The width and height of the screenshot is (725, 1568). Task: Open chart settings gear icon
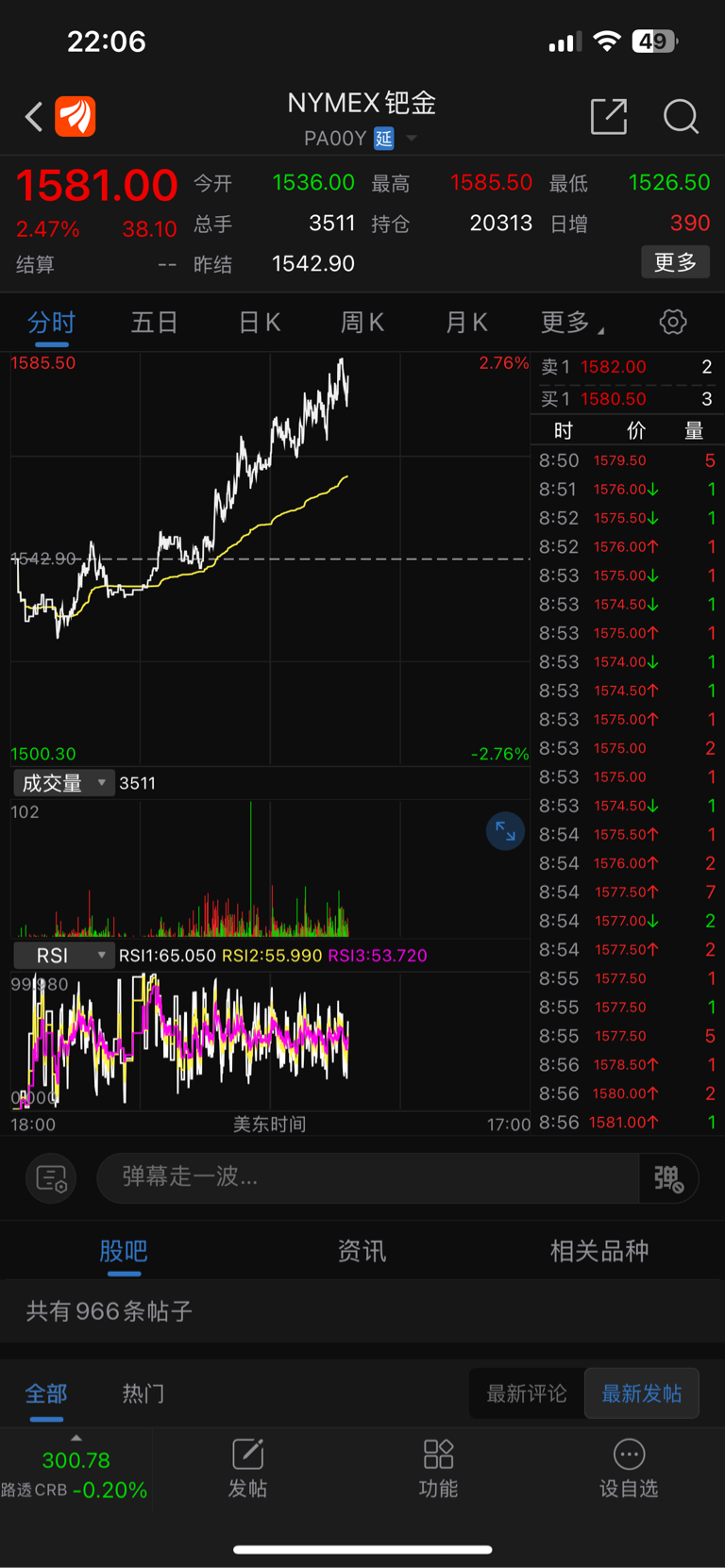pos(673,322)
